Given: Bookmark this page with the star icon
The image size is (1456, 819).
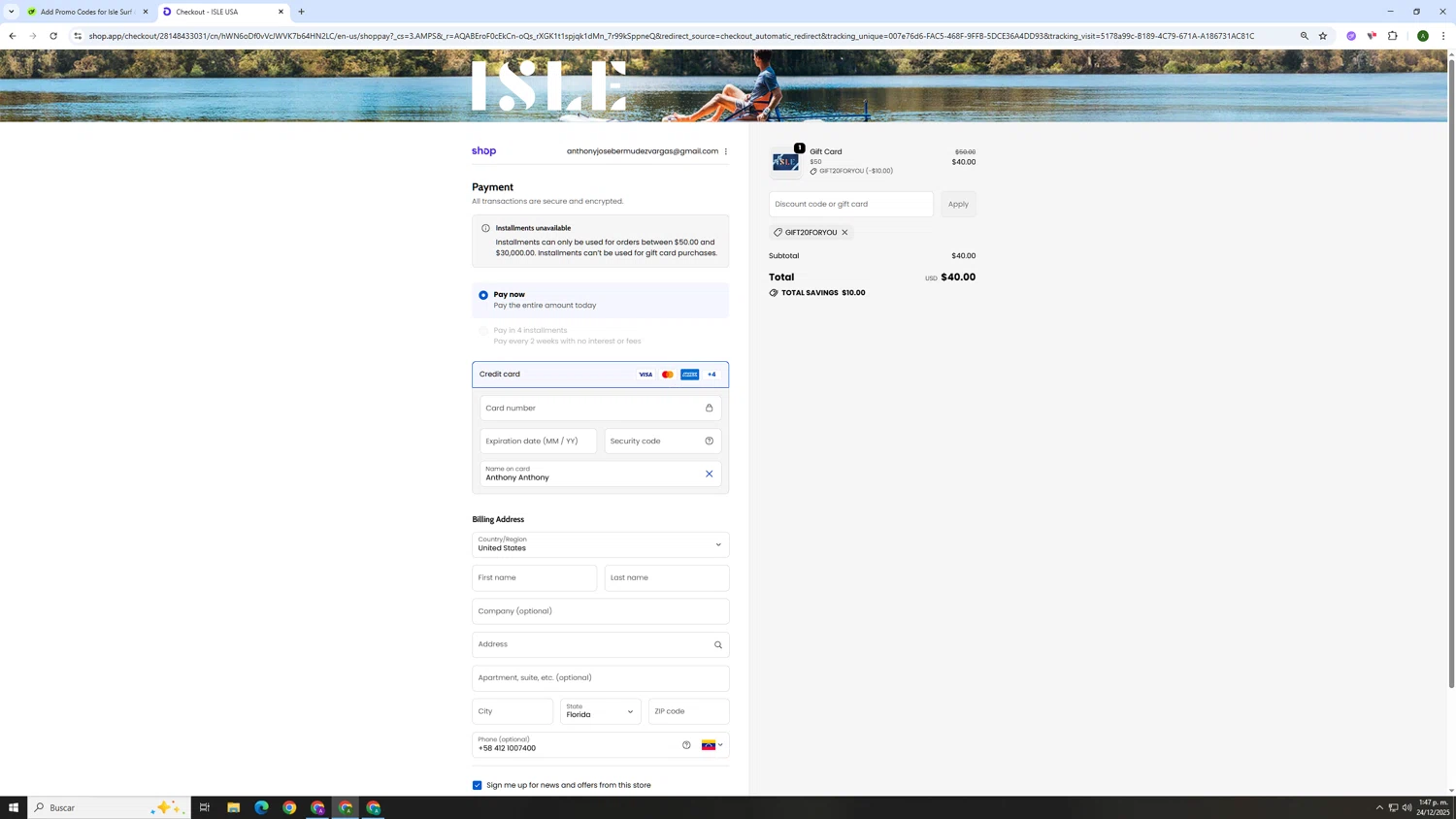Looking at the screenshot, I should pos(1323,36).
